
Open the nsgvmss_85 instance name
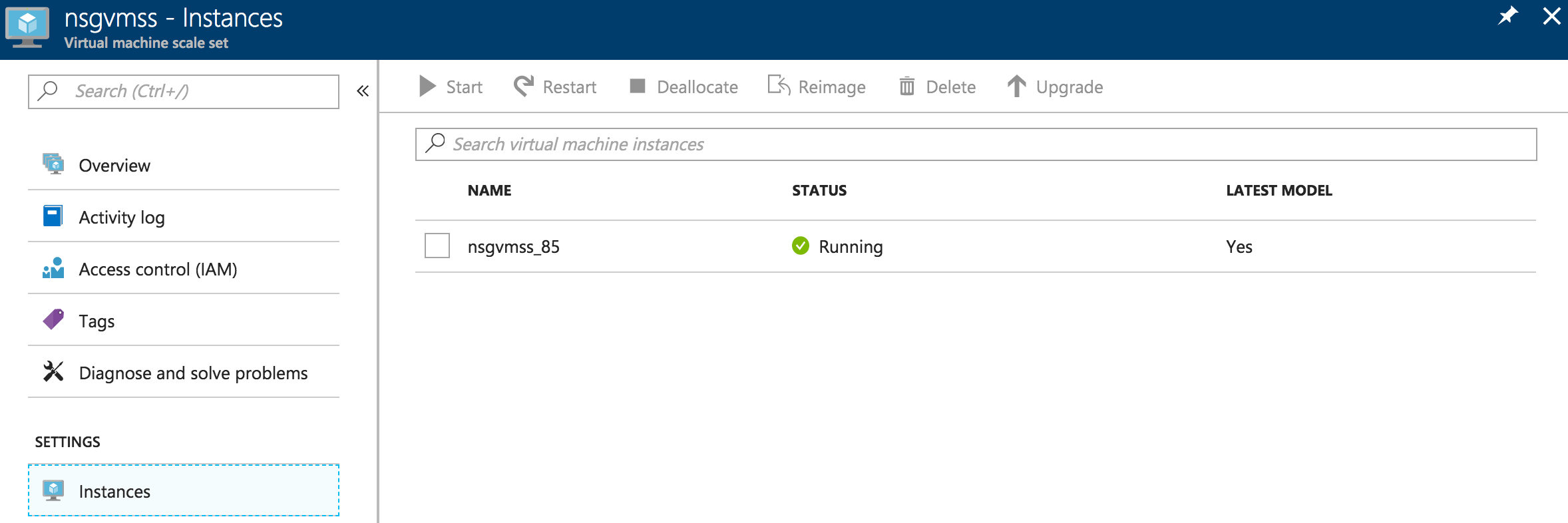pos(514,247)
